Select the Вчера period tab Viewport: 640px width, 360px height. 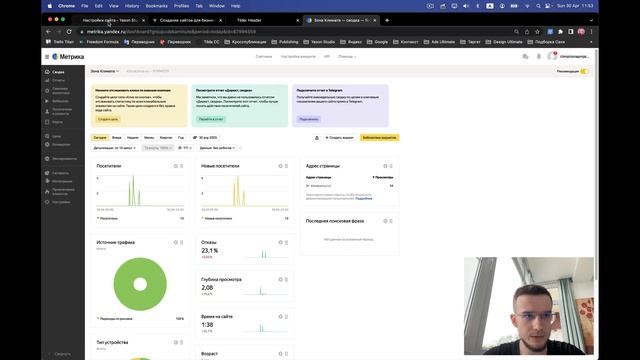point(117,138)
